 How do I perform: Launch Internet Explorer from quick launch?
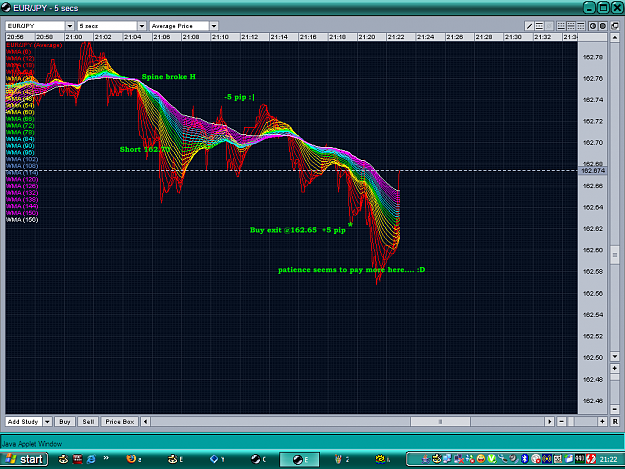pos(91,459)
